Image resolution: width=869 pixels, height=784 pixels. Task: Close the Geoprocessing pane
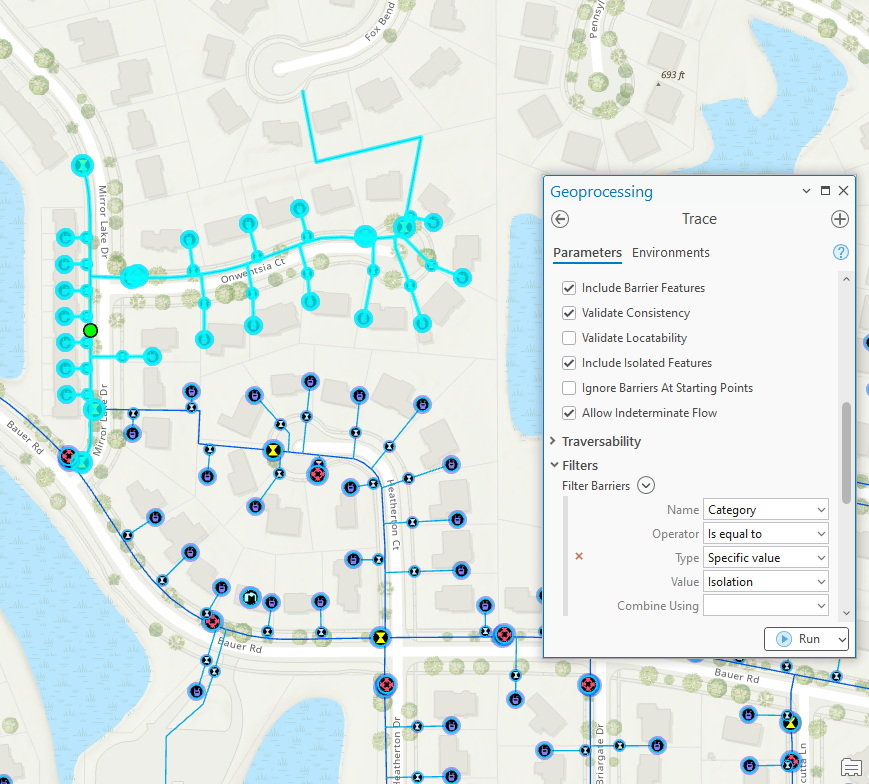pyautogui.click(x=844, y=191)
